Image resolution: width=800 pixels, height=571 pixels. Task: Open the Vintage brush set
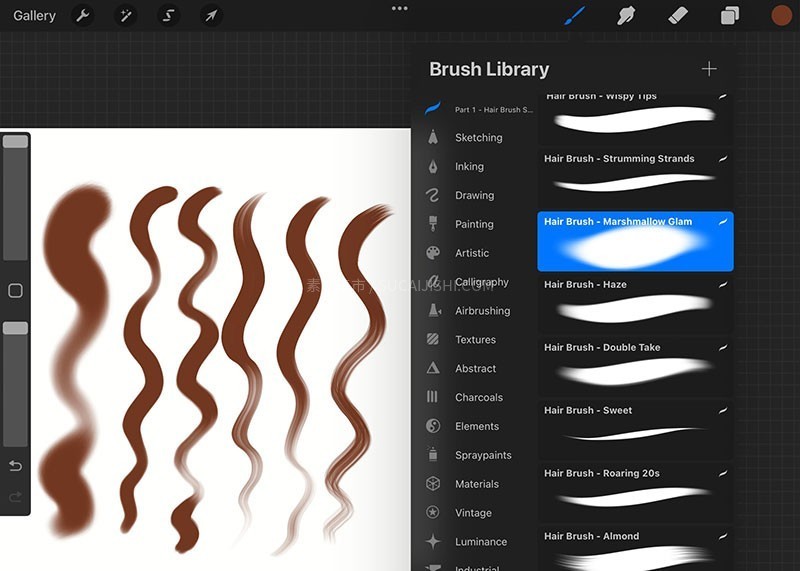tap(473, 513)
